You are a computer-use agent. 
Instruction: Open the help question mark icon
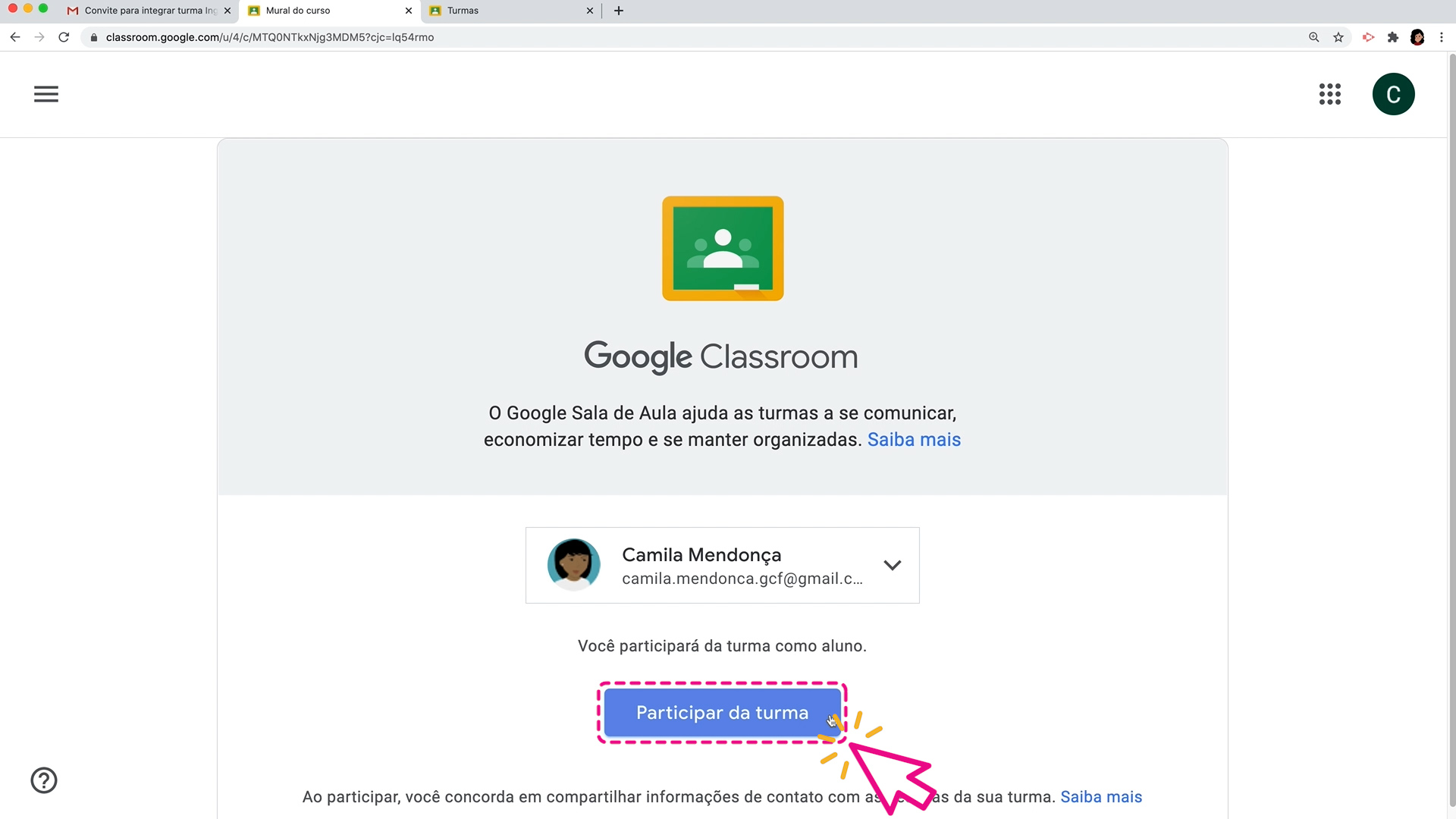[43, 780]
